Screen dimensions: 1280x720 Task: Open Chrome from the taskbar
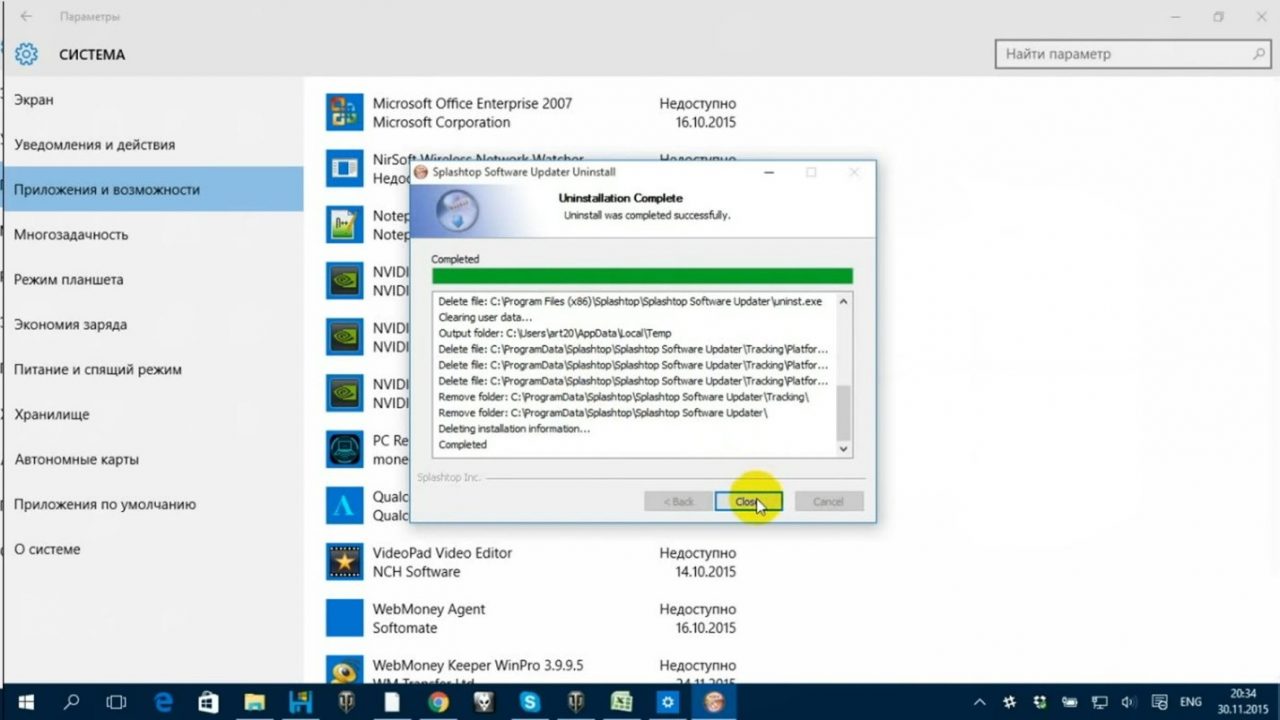437,703
